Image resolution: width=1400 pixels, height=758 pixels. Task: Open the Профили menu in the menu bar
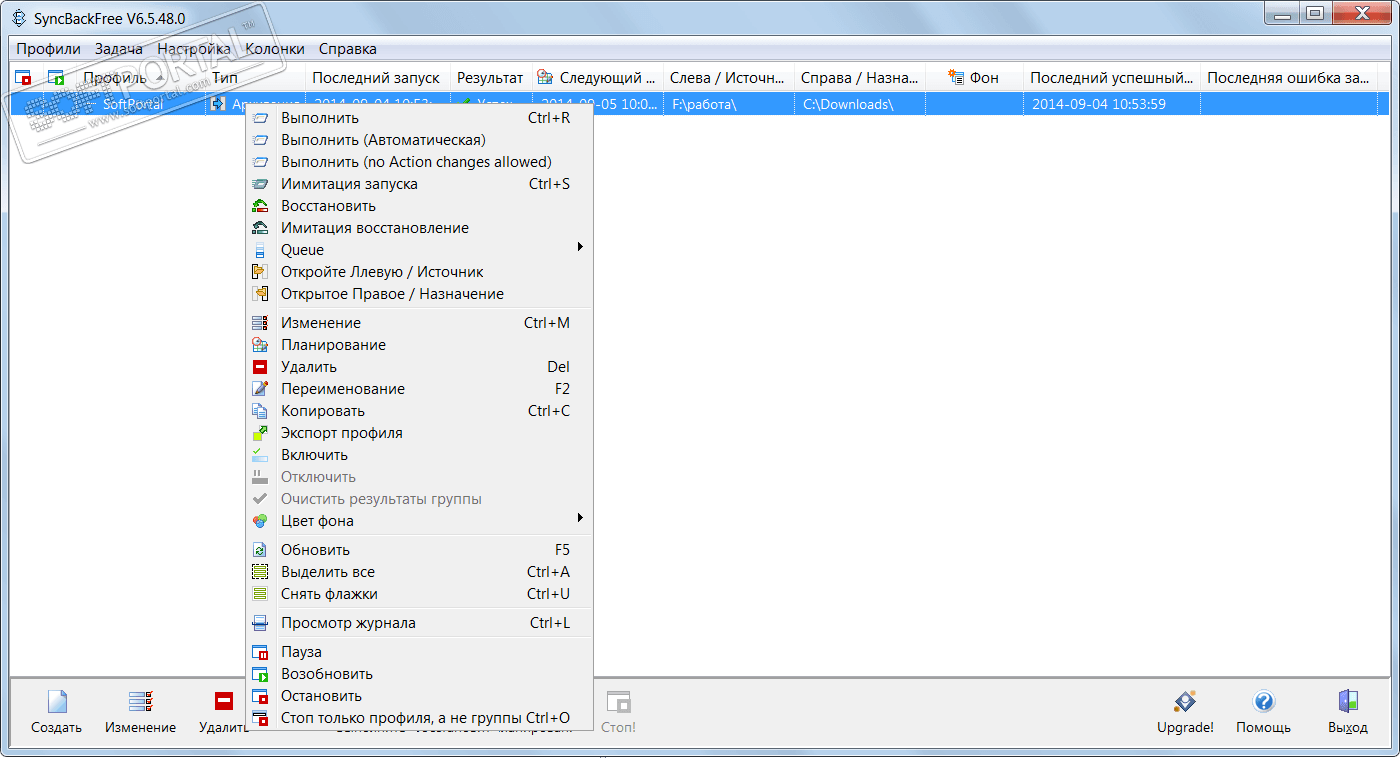click(x=48, y=49)
